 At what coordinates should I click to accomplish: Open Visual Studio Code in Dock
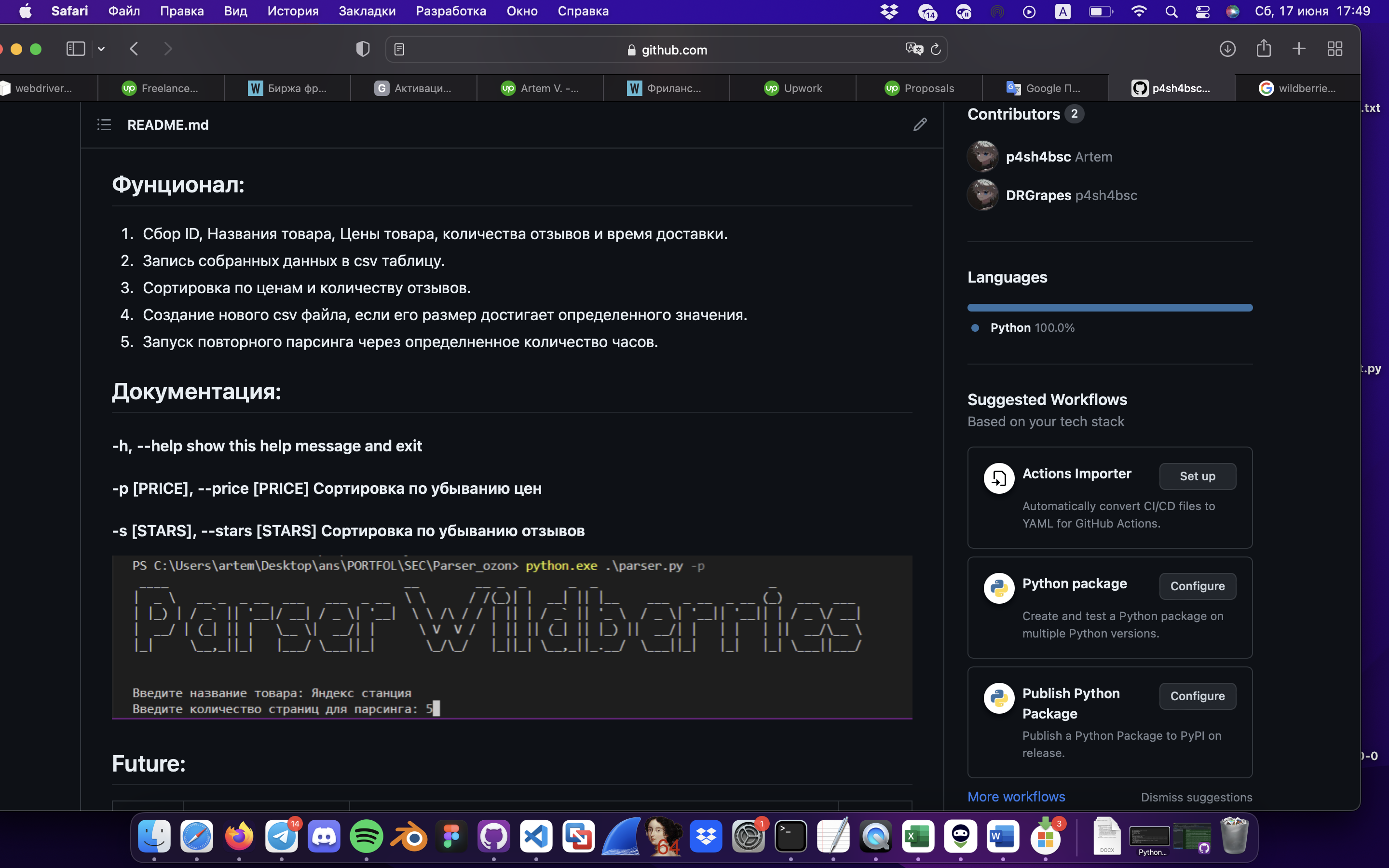click(x=536, y=836)
